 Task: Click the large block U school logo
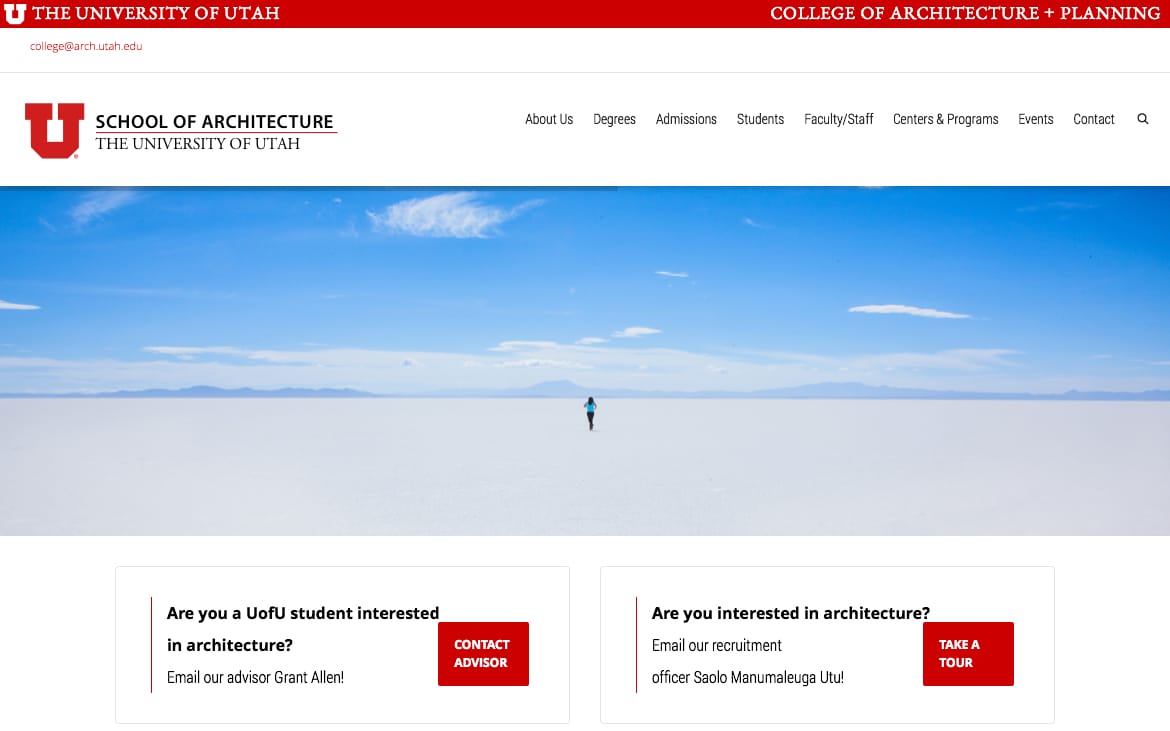[x=54, y=131]
